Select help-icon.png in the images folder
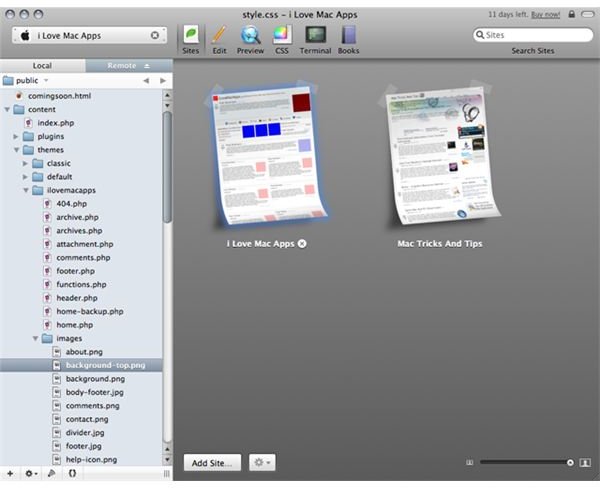This screenshot has width=600, height=488. coord(91,459)
